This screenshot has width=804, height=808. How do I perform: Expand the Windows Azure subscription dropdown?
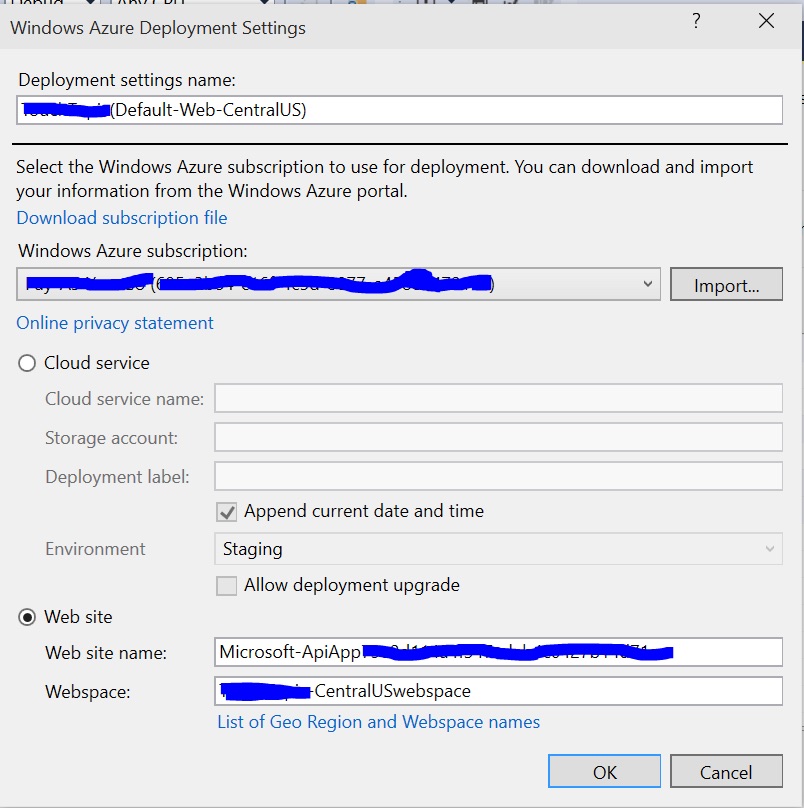point(338,284)
